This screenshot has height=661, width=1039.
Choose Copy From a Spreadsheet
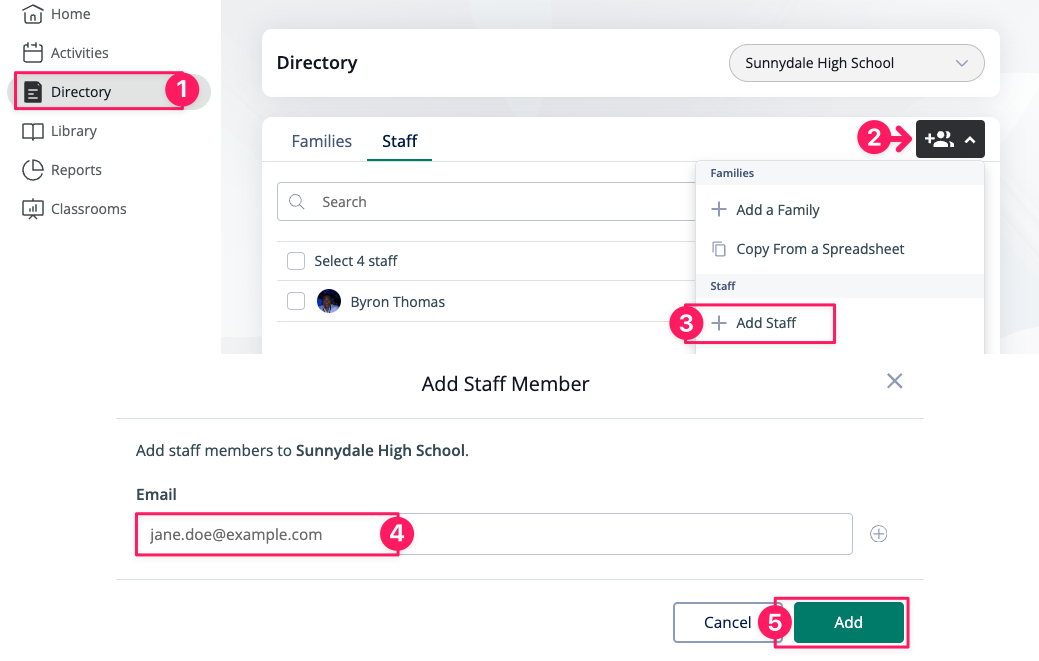822,248
